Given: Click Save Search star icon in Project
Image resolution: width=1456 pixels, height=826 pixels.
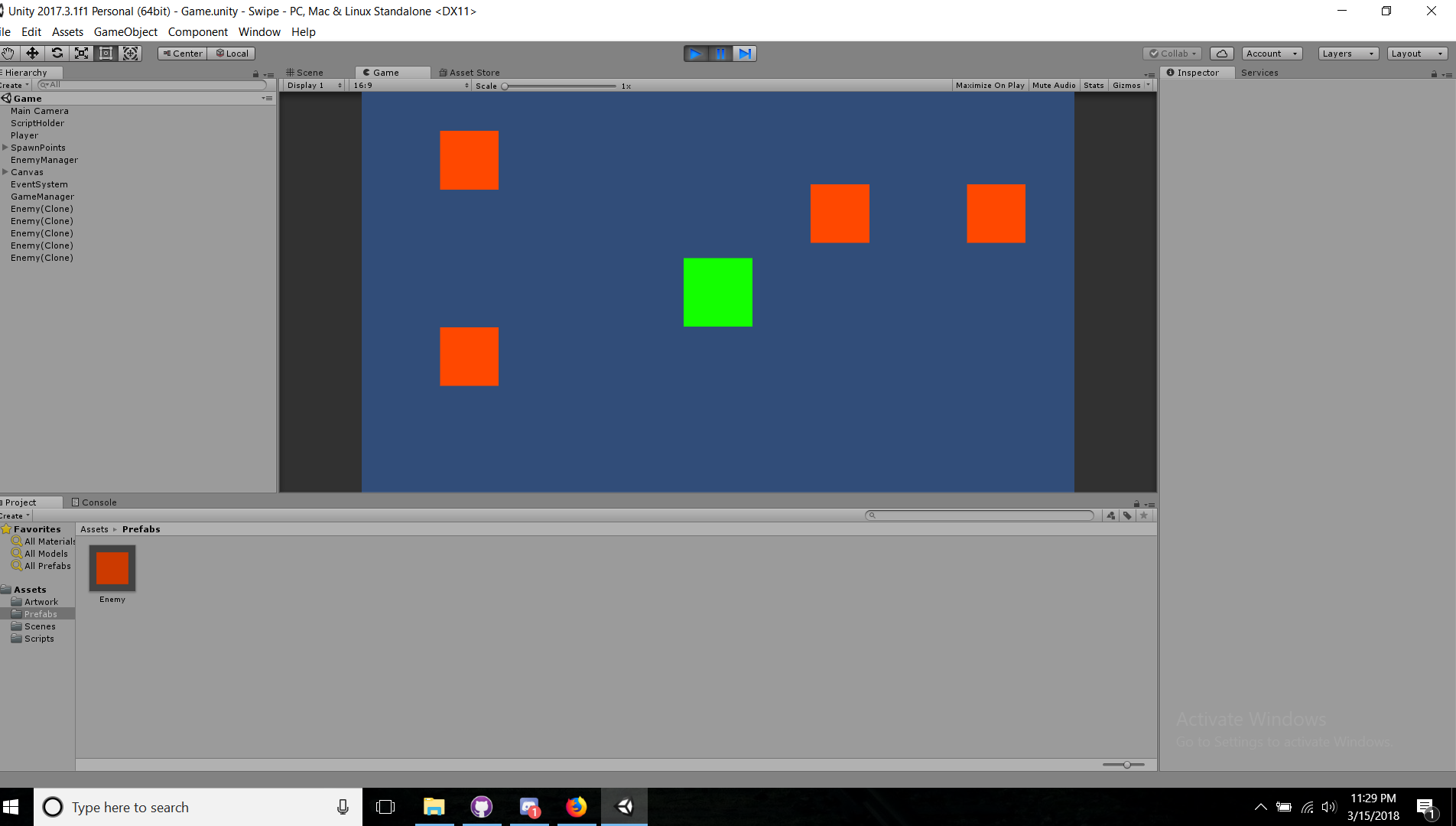Looking at the screenshot, I should coord(1144,515).
